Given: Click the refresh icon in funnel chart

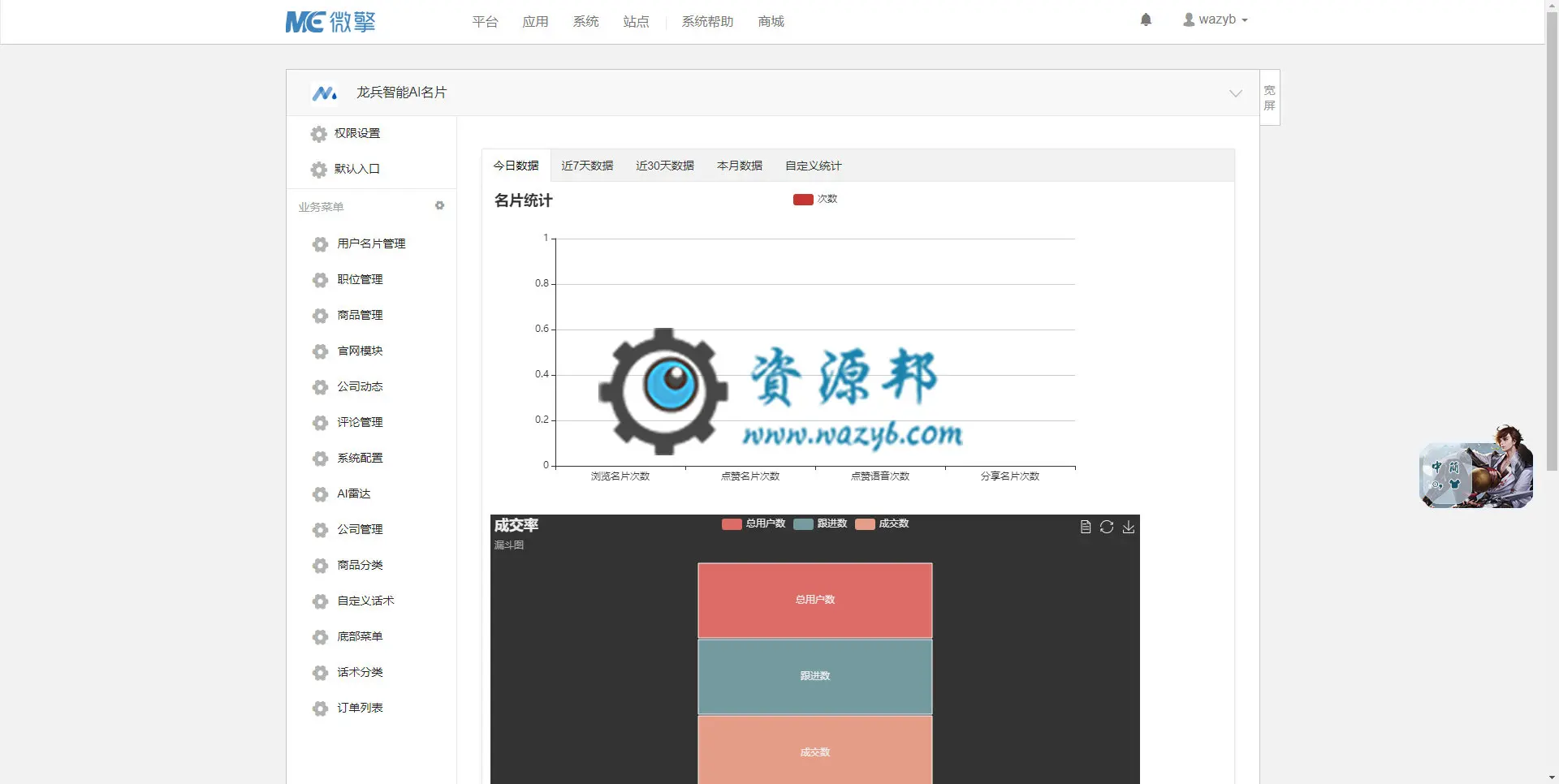Looking at the screenshot, I should [1107, 527].
